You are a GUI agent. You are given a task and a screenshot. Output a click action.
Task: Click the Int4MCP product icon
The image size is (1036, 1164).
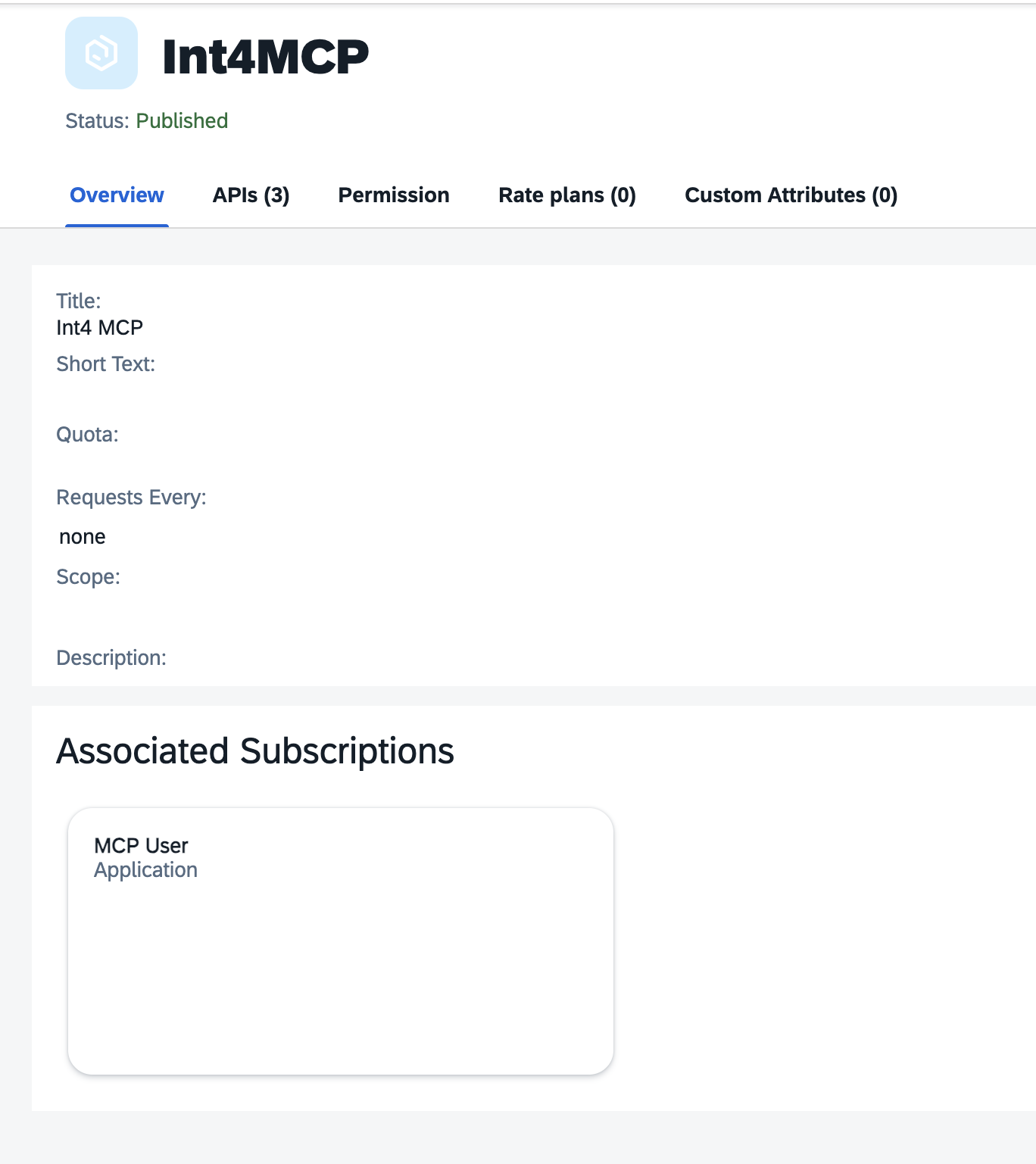pyautogui.click(x=101, y=53)
